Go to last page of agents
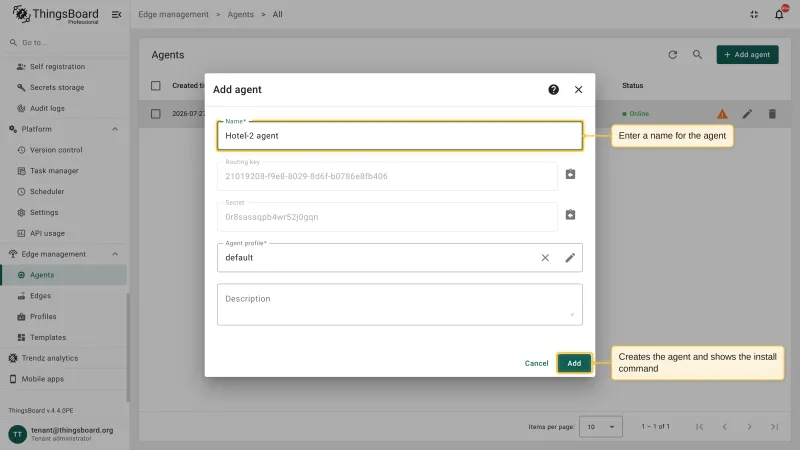800x450 pixels. point(774,427)
